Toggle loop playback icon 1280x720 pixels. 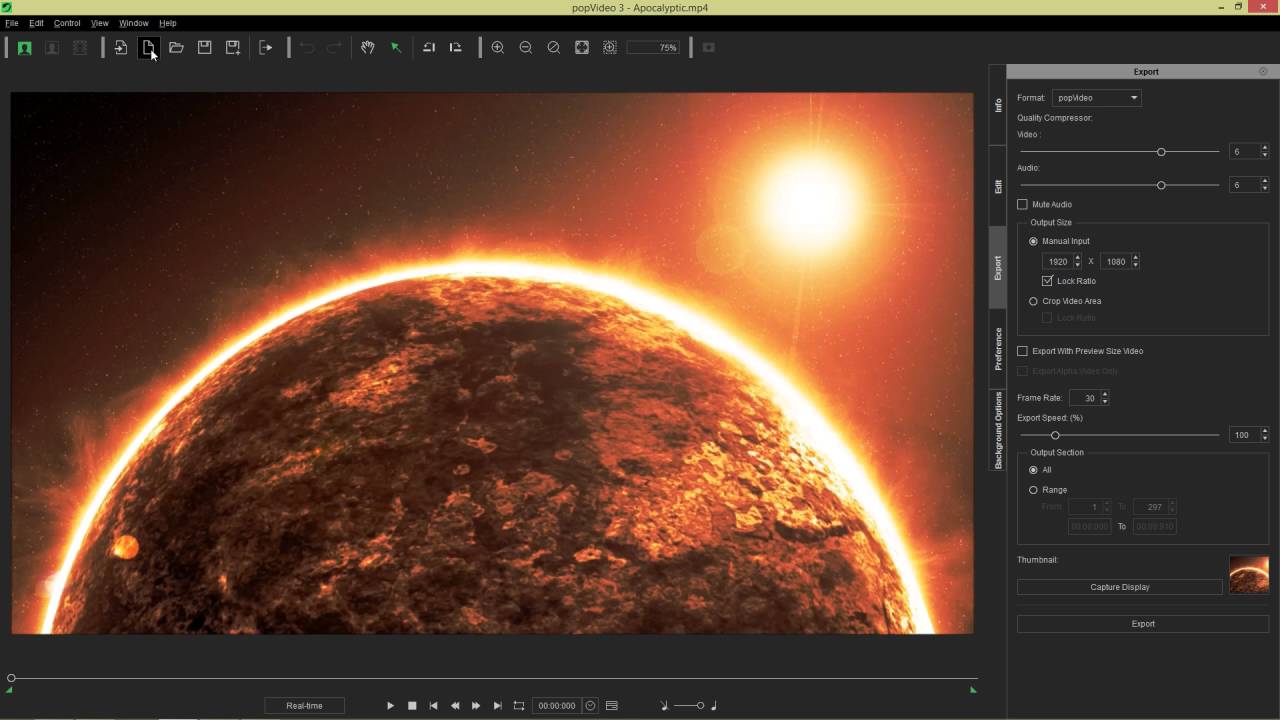pyautogui.click(x=519, y=705)
